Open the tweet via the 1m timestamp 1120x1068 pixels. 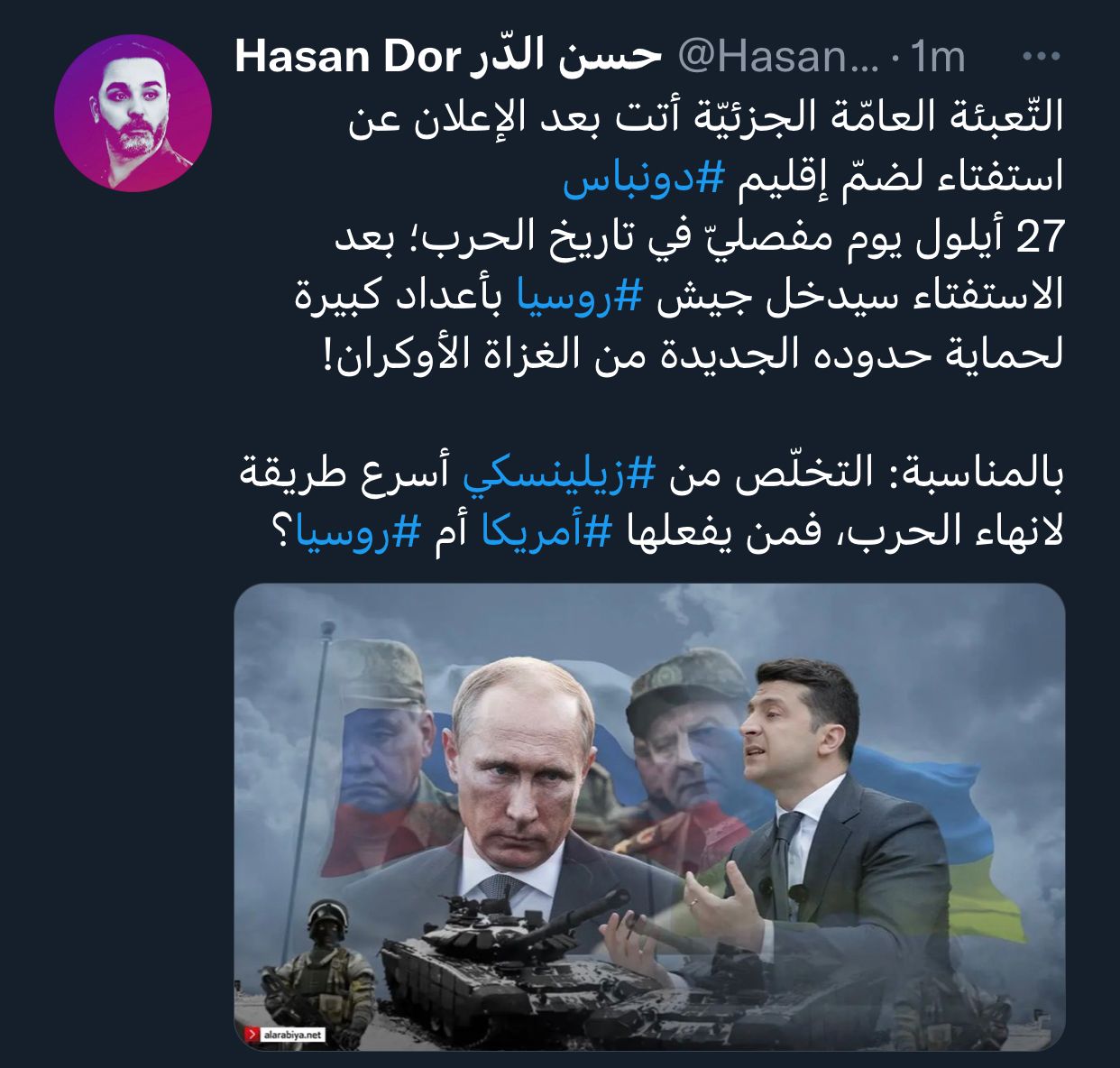coord(938,58)
